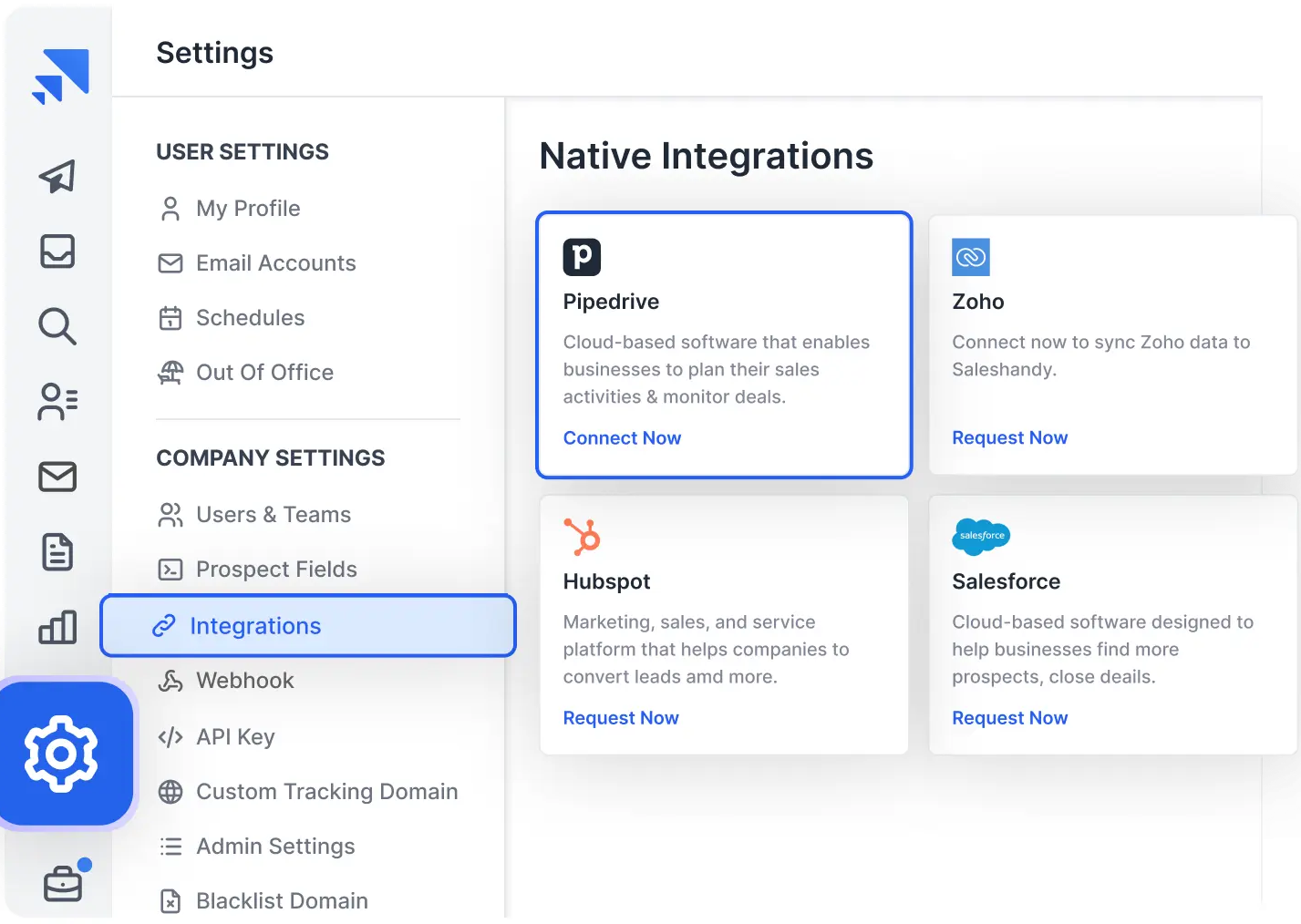Open Users & Teams settings
Viewport: 1301px width, 924px height.
[x=274, y=515]
